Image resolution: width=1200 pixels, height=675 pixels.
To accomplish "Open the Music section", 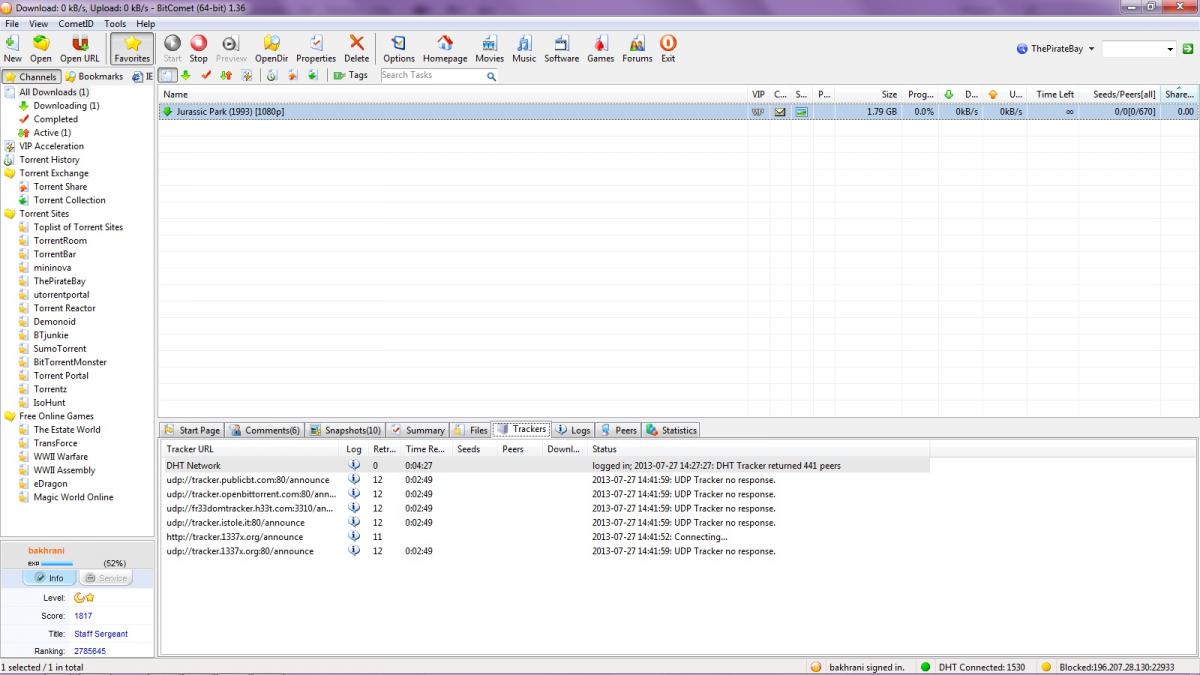I will (x=524, y=48).
